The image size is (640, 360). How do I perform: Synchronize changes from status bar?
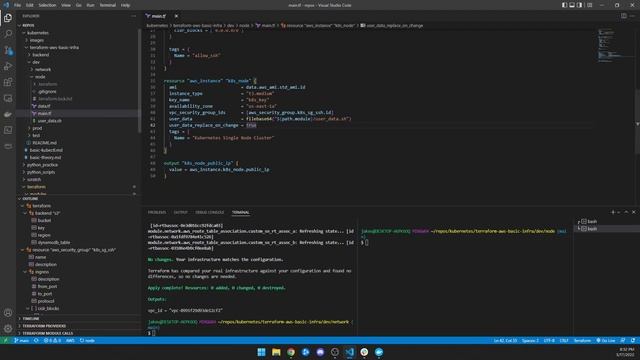click(x=36, y=340)
